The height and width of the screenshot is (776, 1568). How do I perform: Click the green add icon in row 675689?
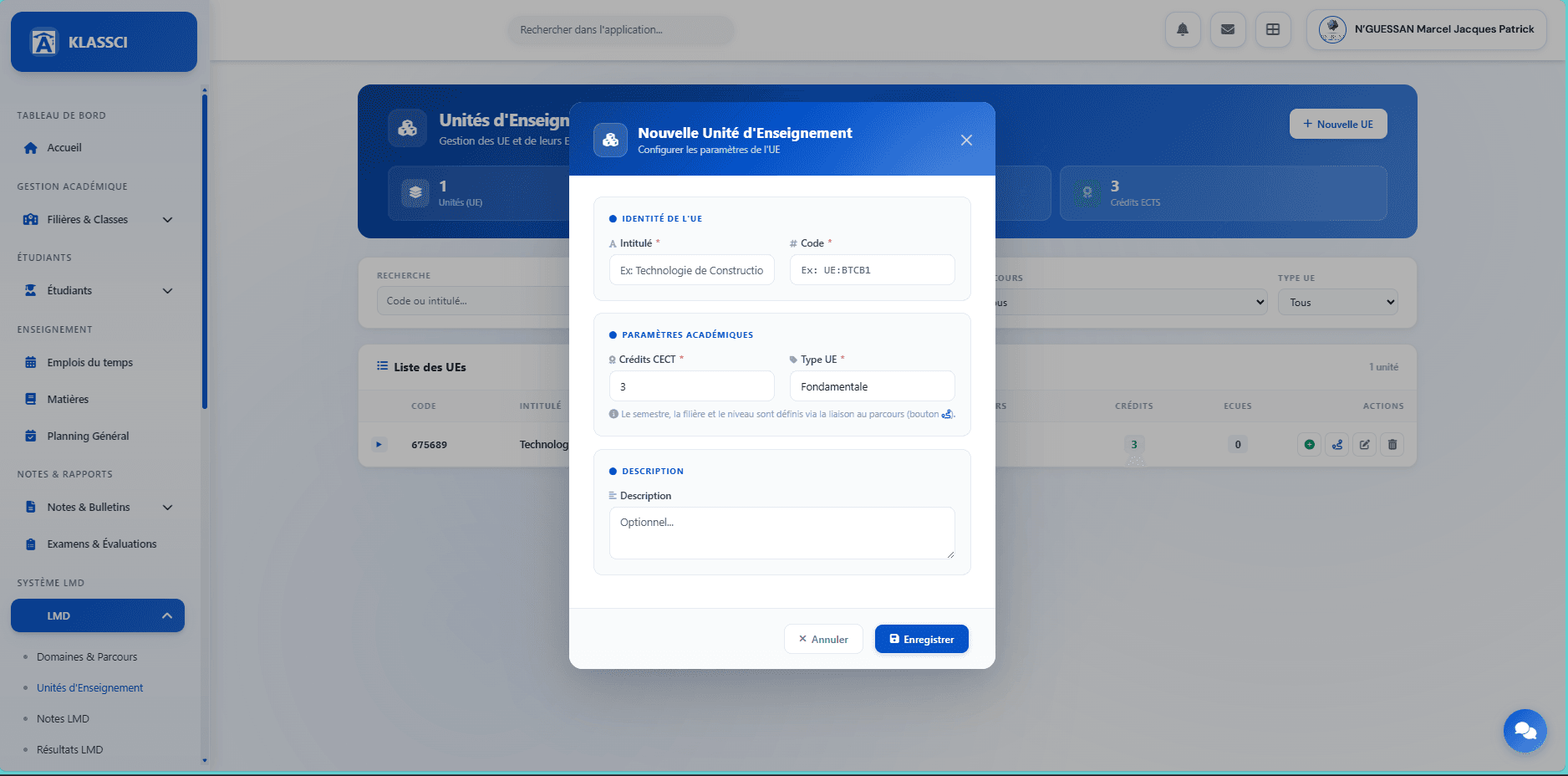point(1310,445)
